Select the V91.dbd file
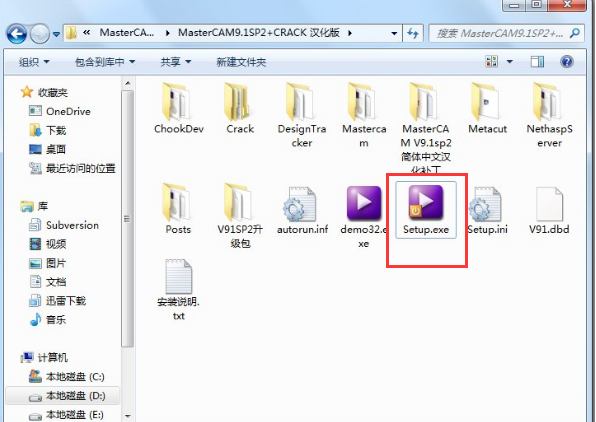 [x=549, y=210]
